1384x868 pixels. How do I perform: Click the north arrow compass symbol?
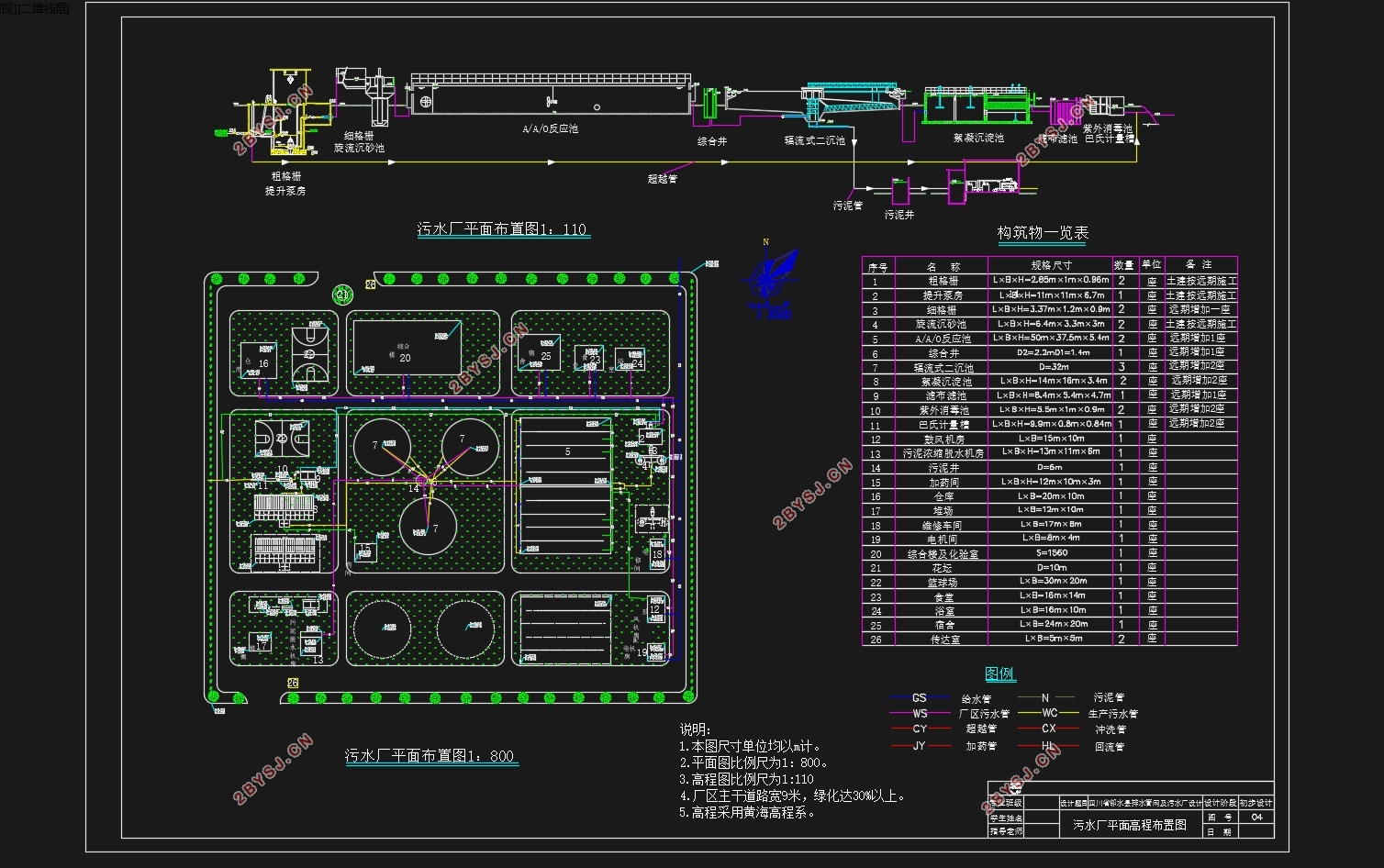tap(771, 279)
